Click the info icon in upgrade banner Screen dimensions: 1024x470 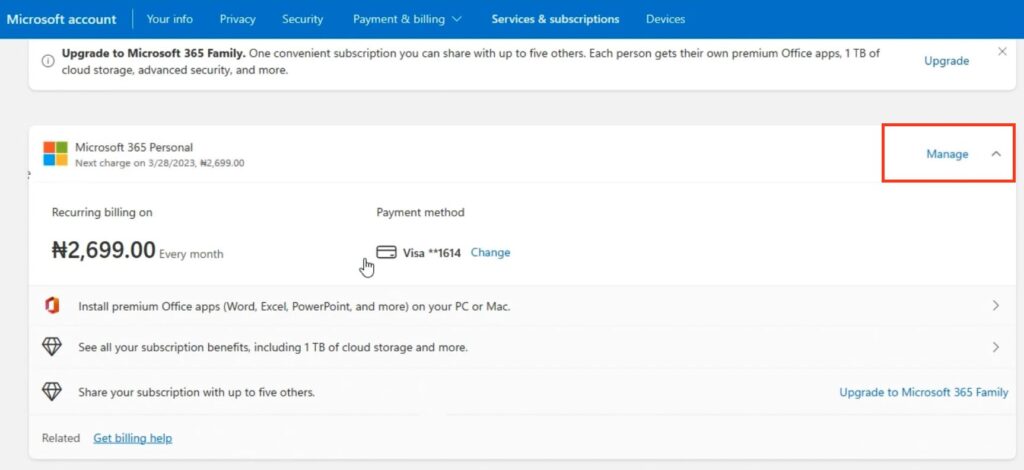click(48, 61)
